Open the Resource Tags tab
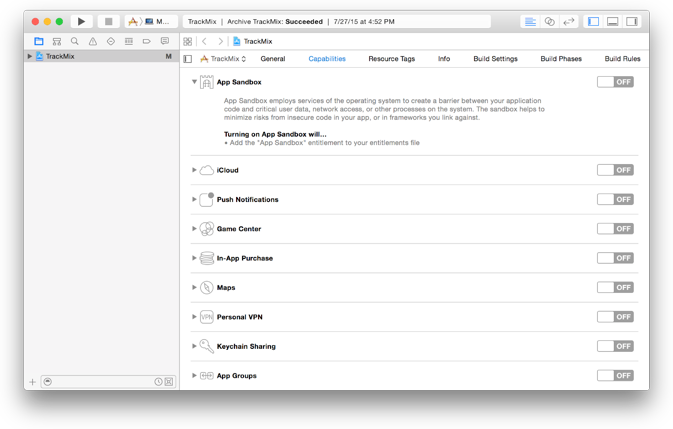This screenshot has height=429, width=673. (391, 59)
